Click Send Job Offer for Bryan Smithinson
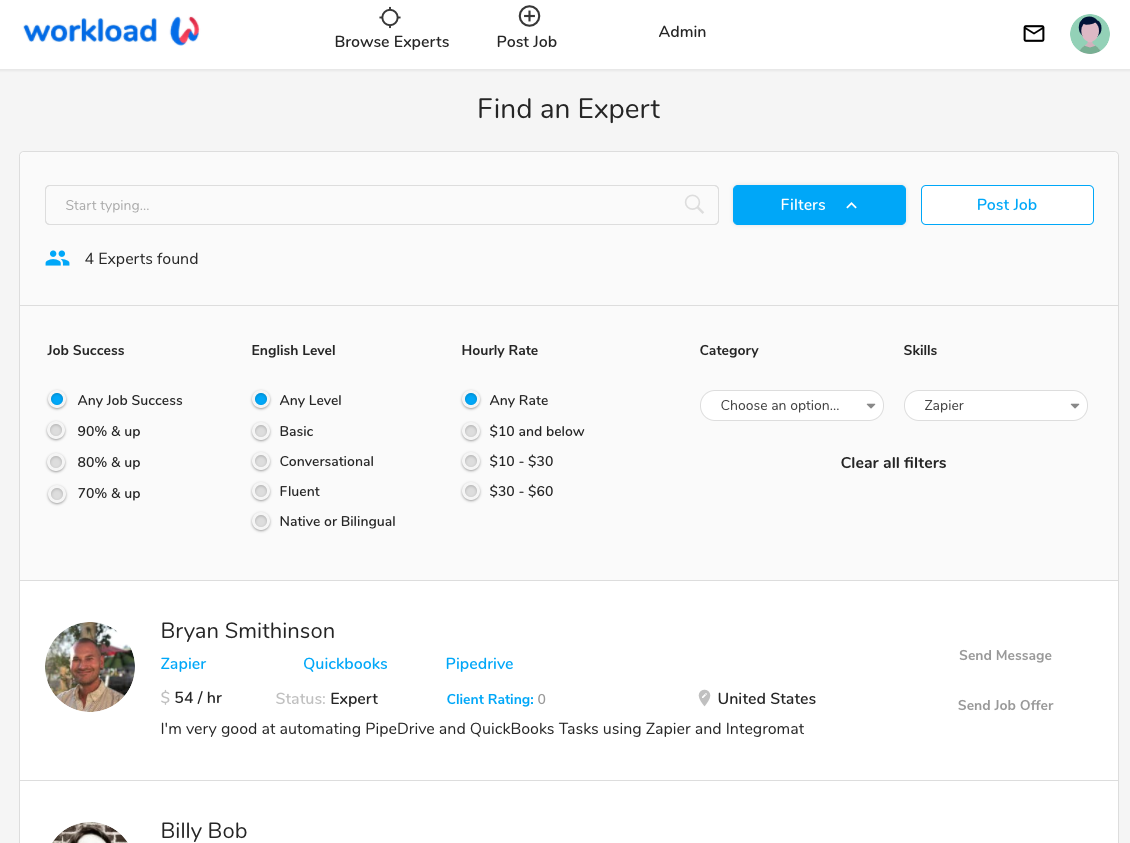 click(x=1005, y=705)
